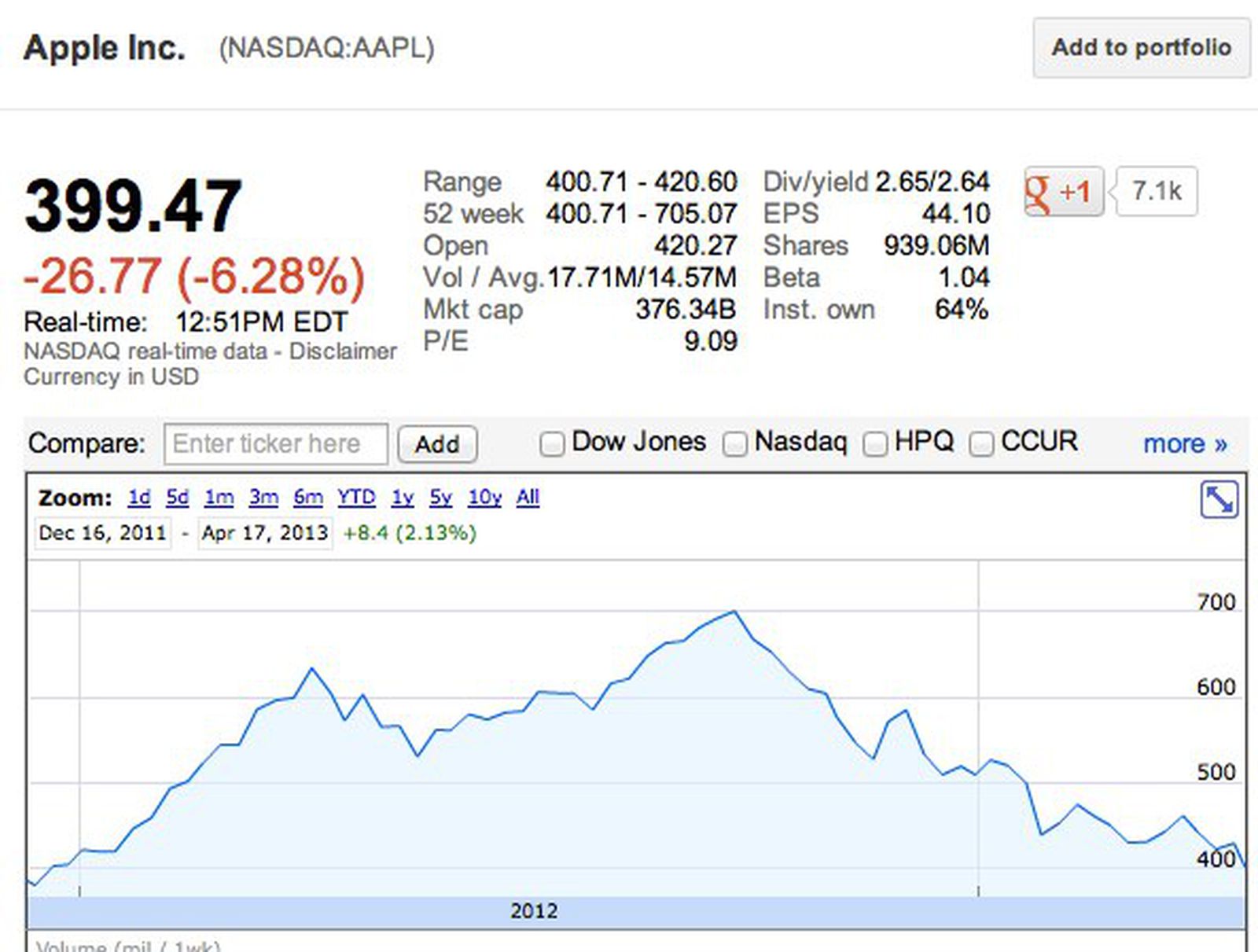Click the 'Apr 17, 2013' end date field
Viewport: 1258px width, 952px height.
(x=265, y=533)
